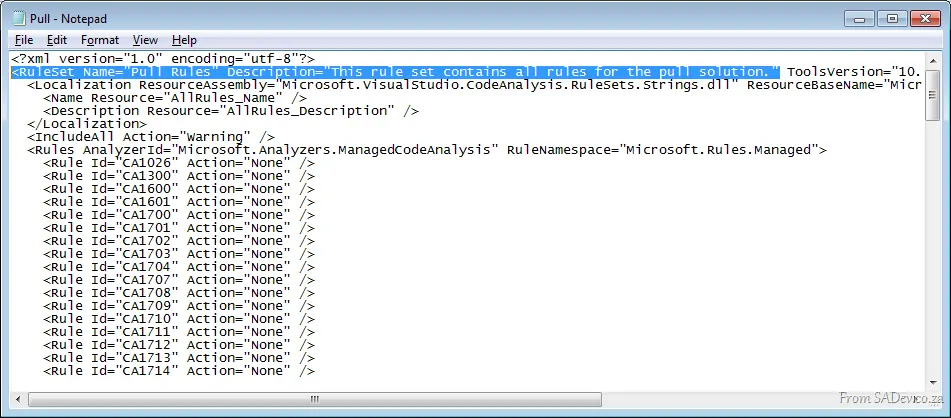Click the Rule Id="CA1601" line
This screenshot has width=951, height=418.
(x=179, y=202)
